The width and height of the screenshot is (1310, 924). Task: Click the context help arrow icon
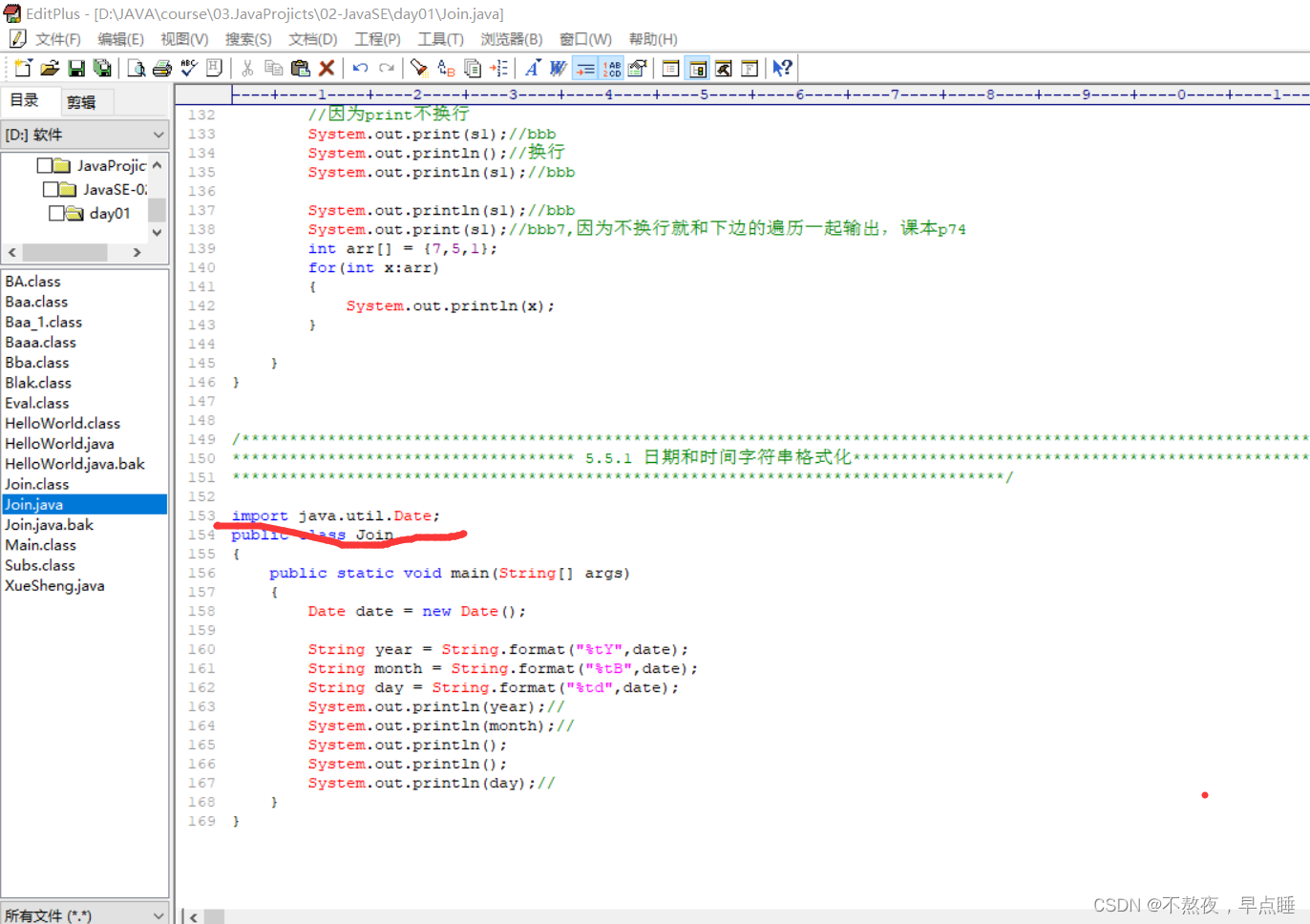[783, 68]
